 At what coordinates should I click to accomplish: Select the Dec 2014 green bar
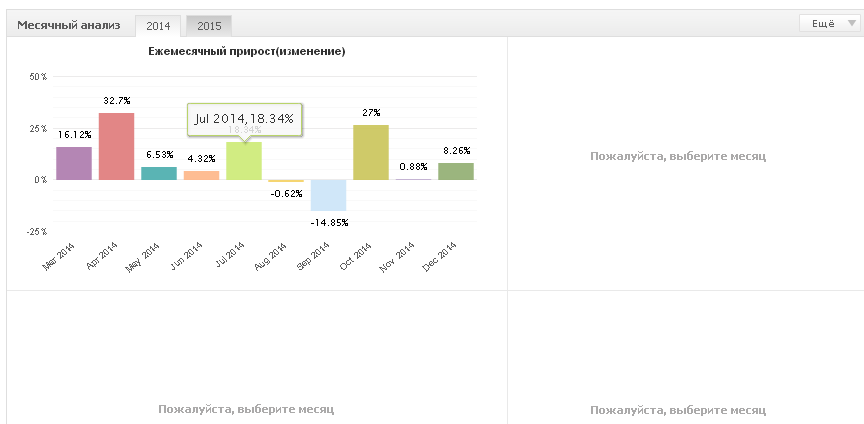click(456, 171)
